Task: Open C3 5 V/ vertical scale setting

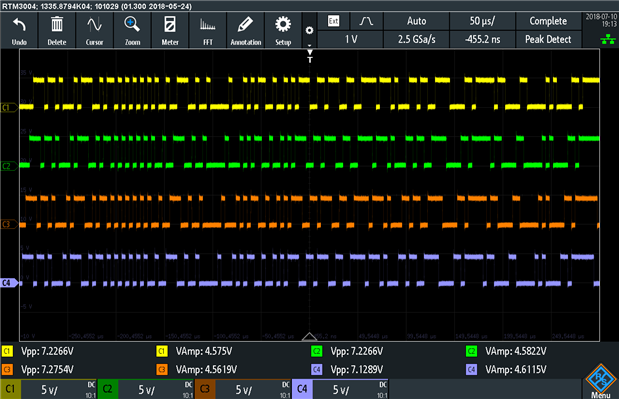Action: [253, 390]
